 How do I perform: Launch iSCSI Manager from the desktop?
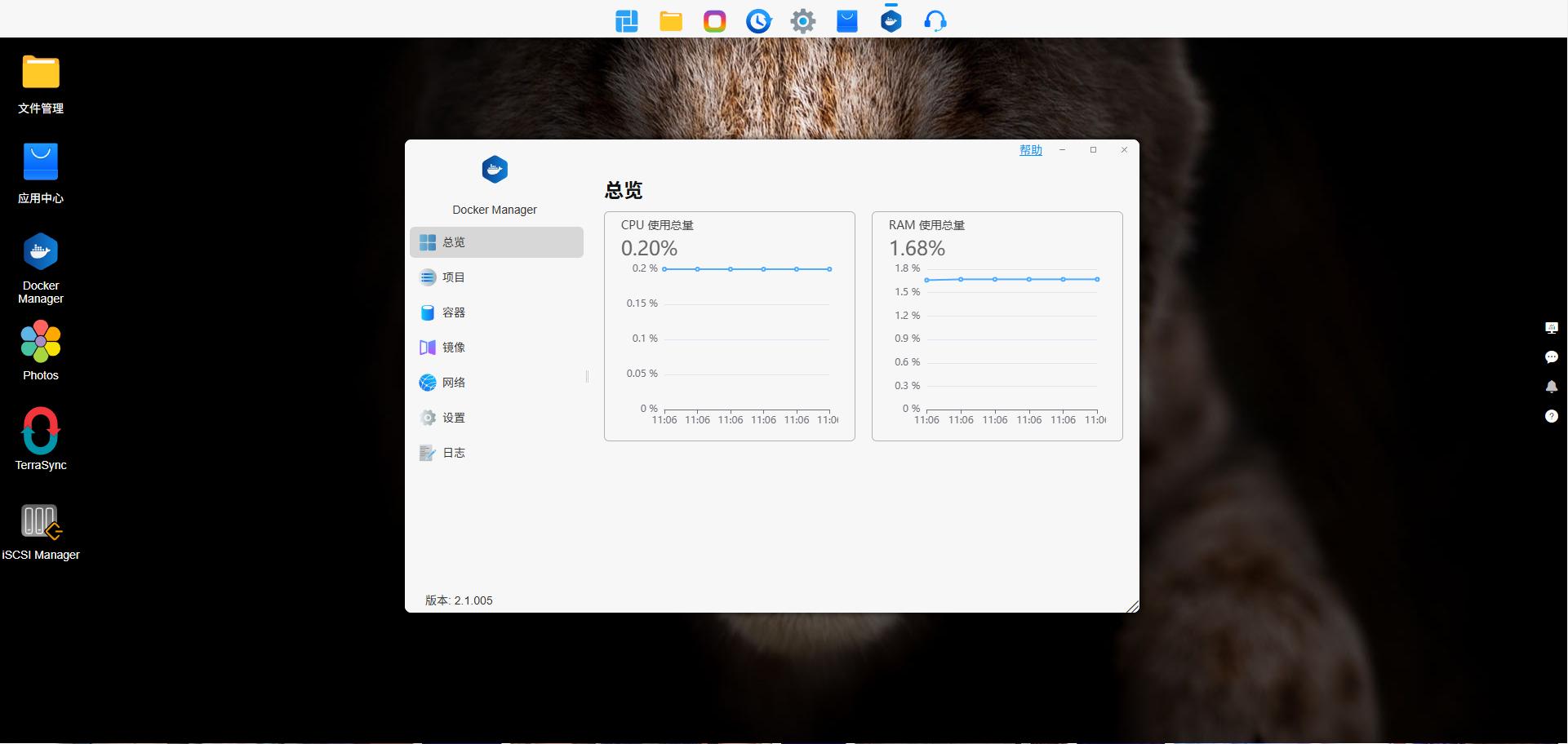(41, 521)
